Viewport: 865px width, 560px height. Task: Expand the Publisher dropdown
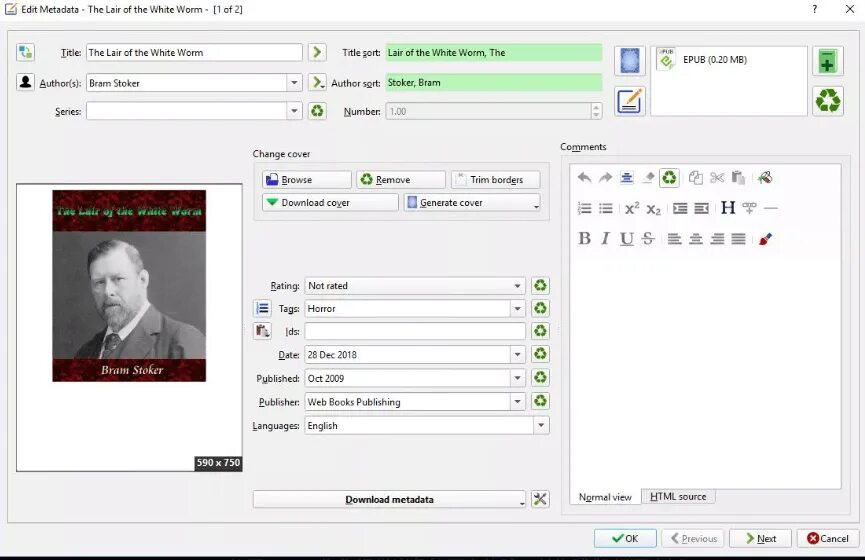pos(517,401)
